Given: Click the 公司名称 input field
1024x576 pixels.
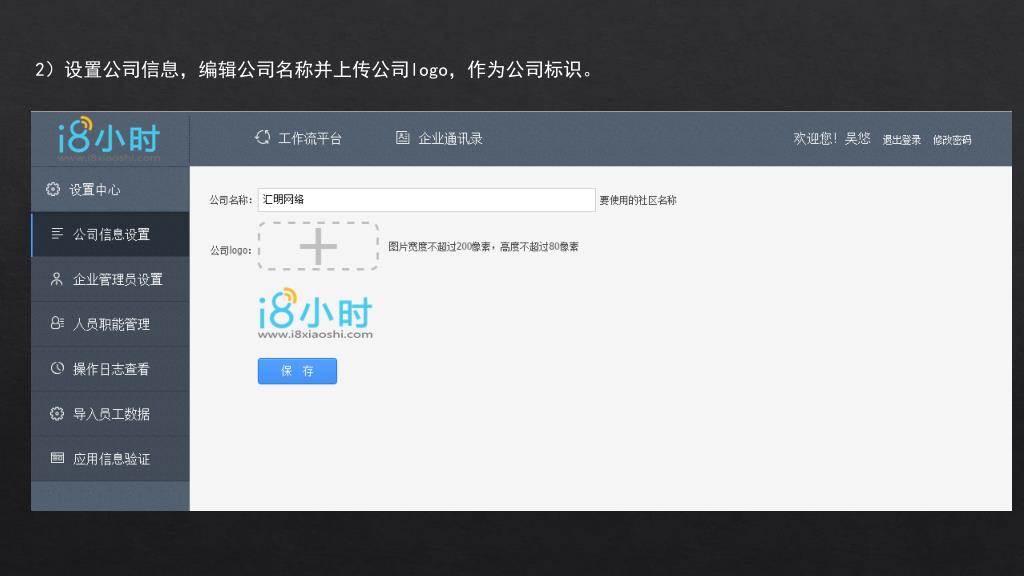Looking at the screenshot, I should coord(426,200).
